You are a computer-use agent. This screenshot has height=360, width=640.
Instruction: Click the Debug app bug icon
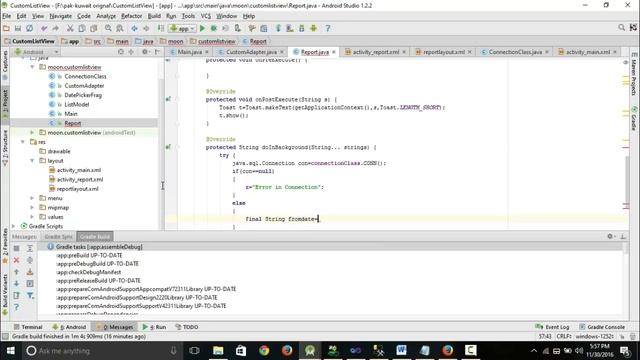point(213,28)
